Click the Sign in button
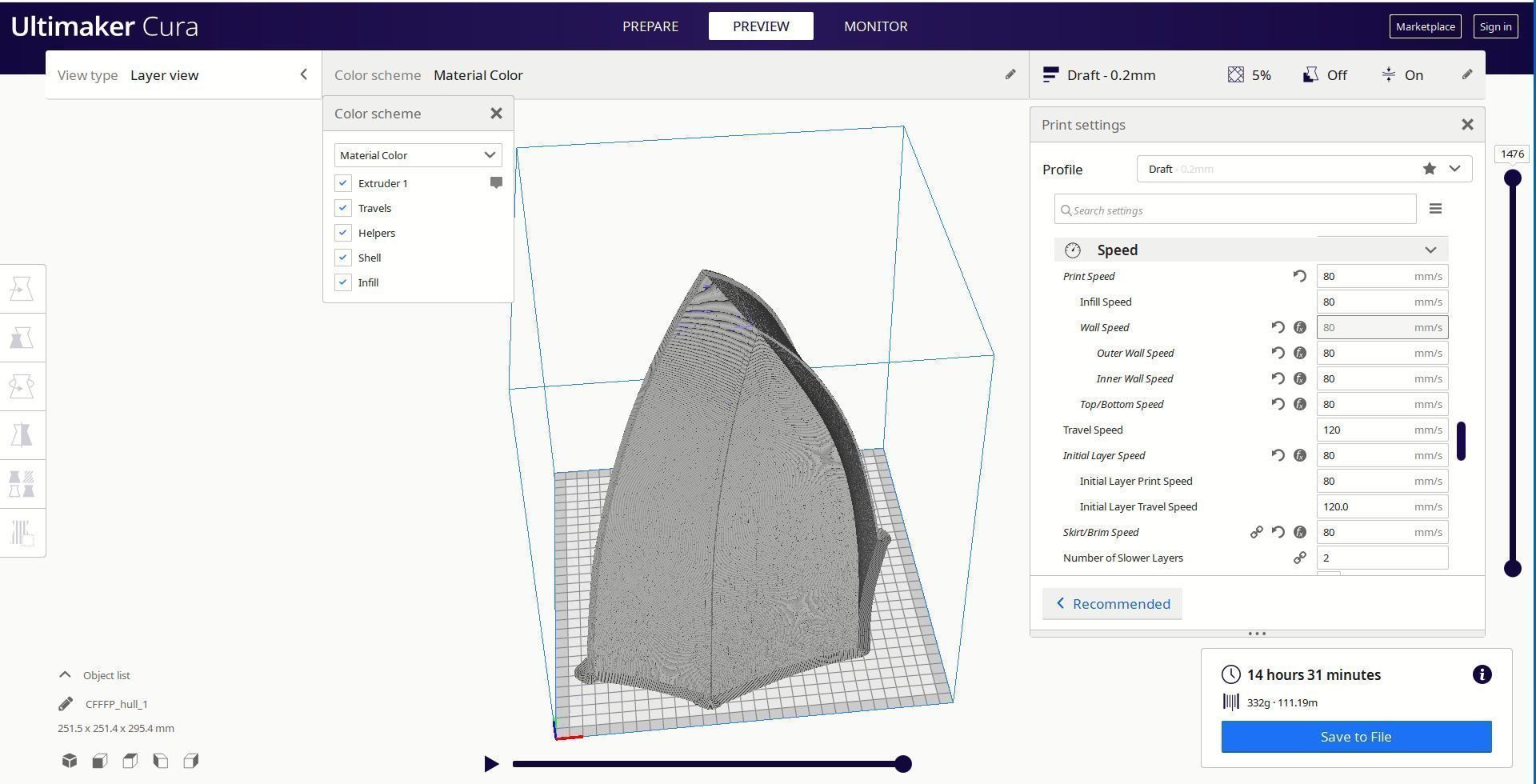Viewport: 1536px width, 784px height. point(1496,26)
